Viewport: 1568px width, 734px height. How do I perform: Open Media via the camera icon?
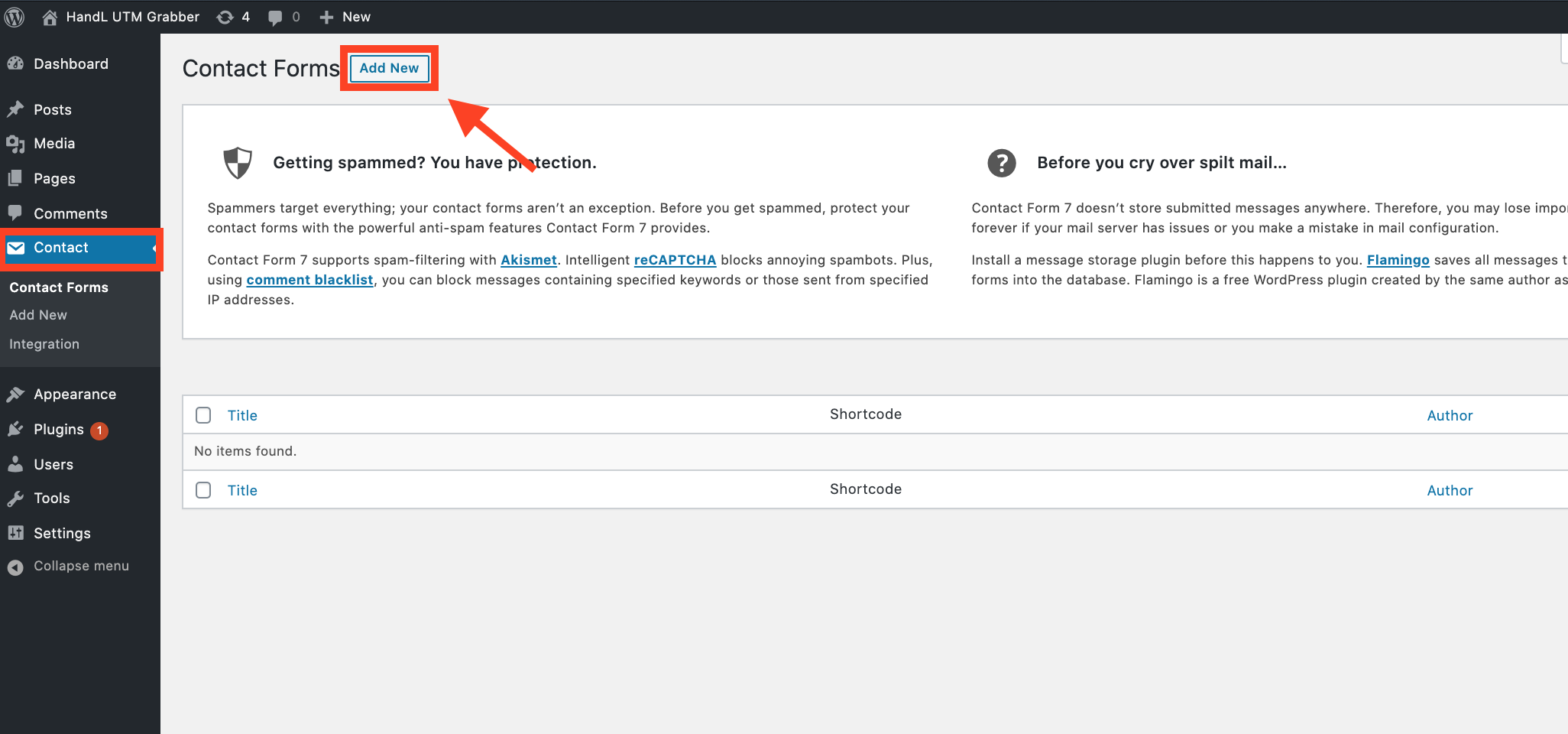click(17, 144)
